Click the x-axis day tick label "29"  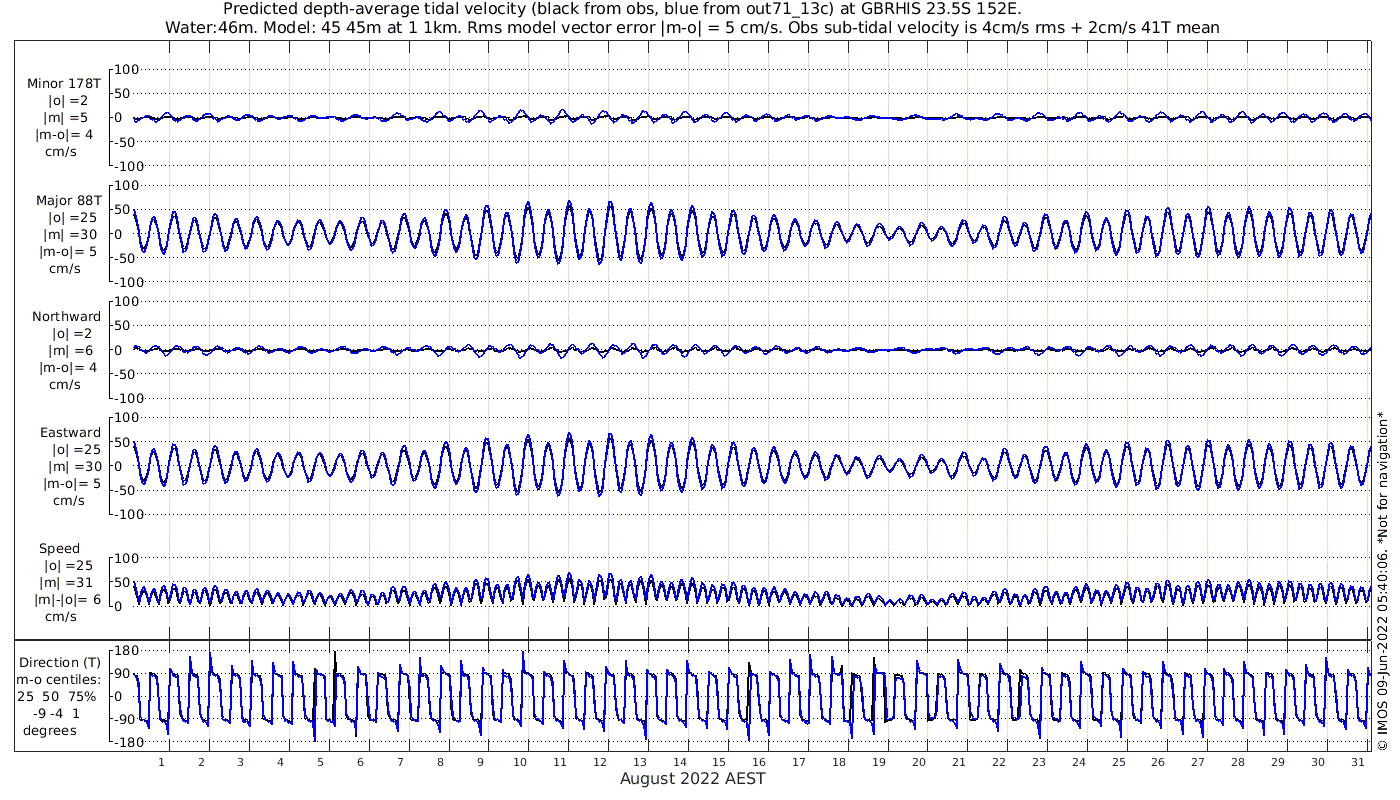(1278, 762)
